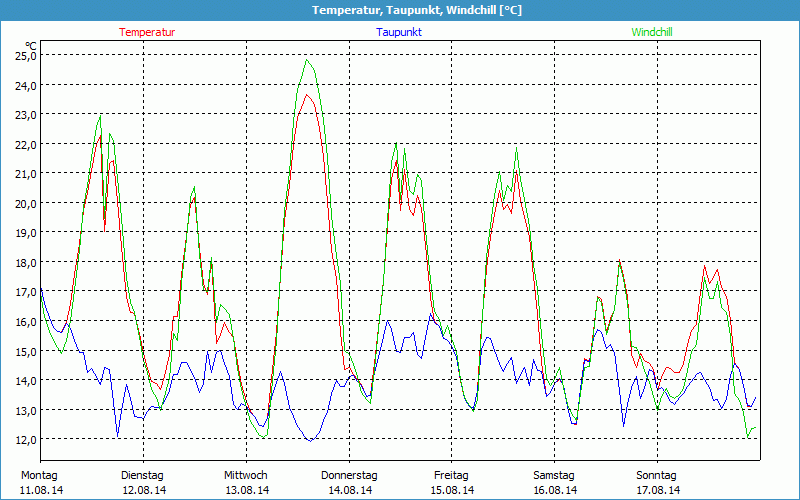Image resolution: width=800 pixels, height=500 pixels.
Task: Select the 25,0 axis value
Action: 26,56
